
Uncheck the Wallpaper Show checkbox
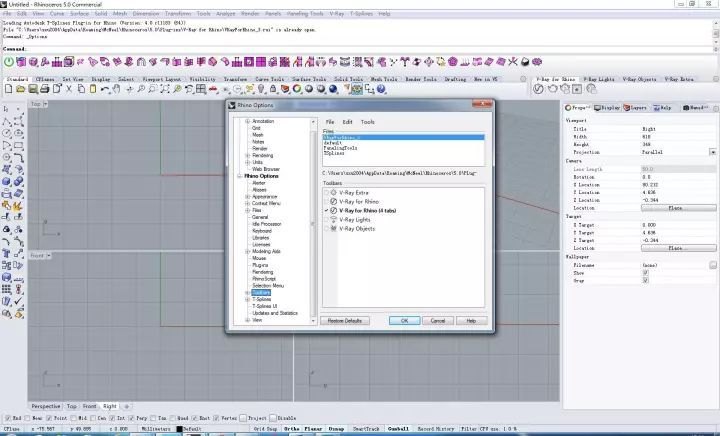click(x=645, y=271)
